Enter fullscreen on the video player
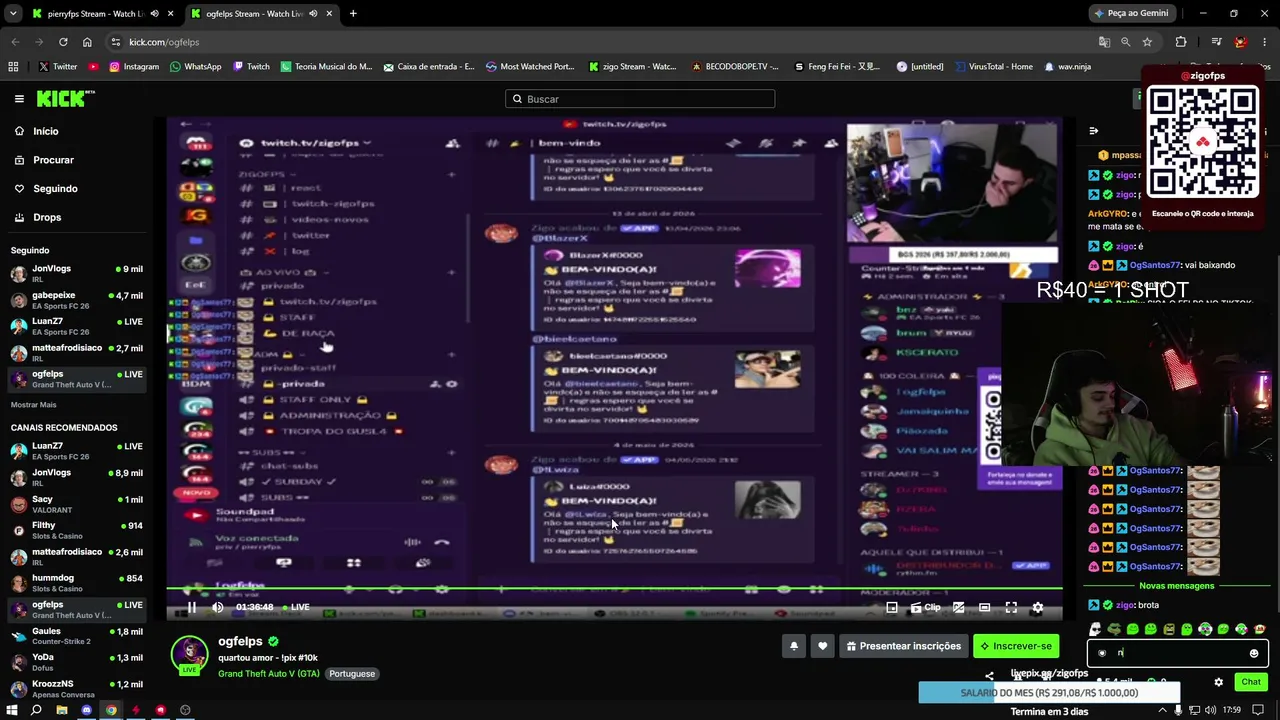Screen dimensions: 1280x720 tap(1011, 607)
